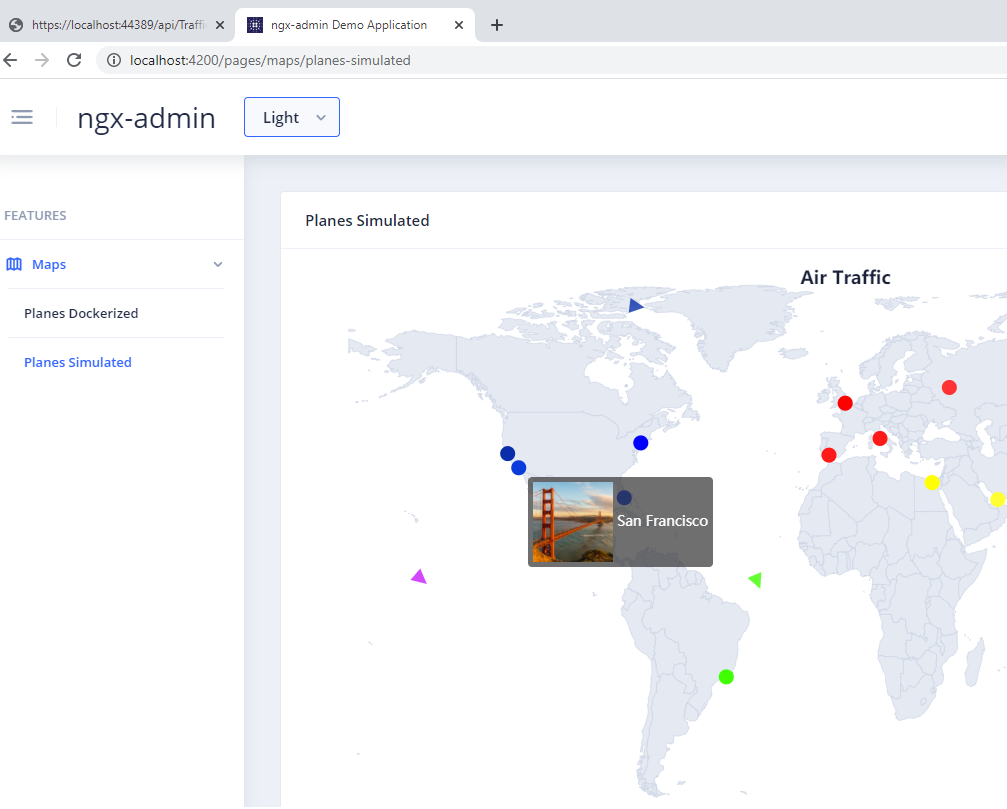The height and width of the screenshot is (809, 1007).
Task: Collapse the Maps menu chevron
Action: tap(218, 265)
